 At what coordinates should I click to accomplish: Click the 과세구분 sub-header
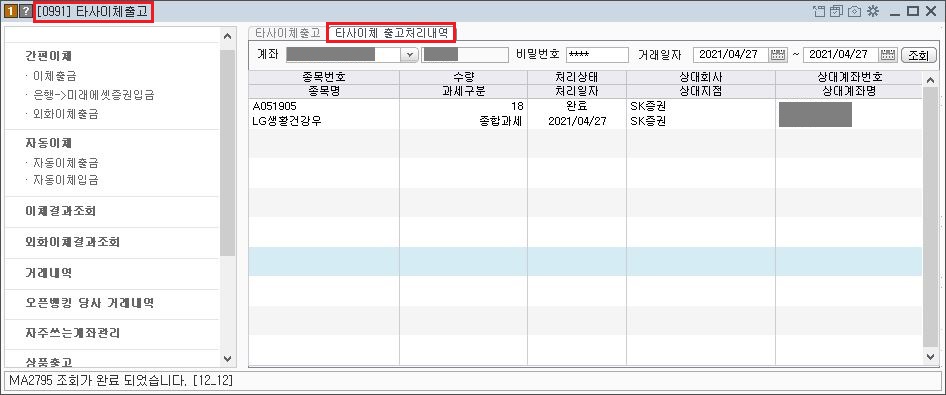[x=463, y=92]
